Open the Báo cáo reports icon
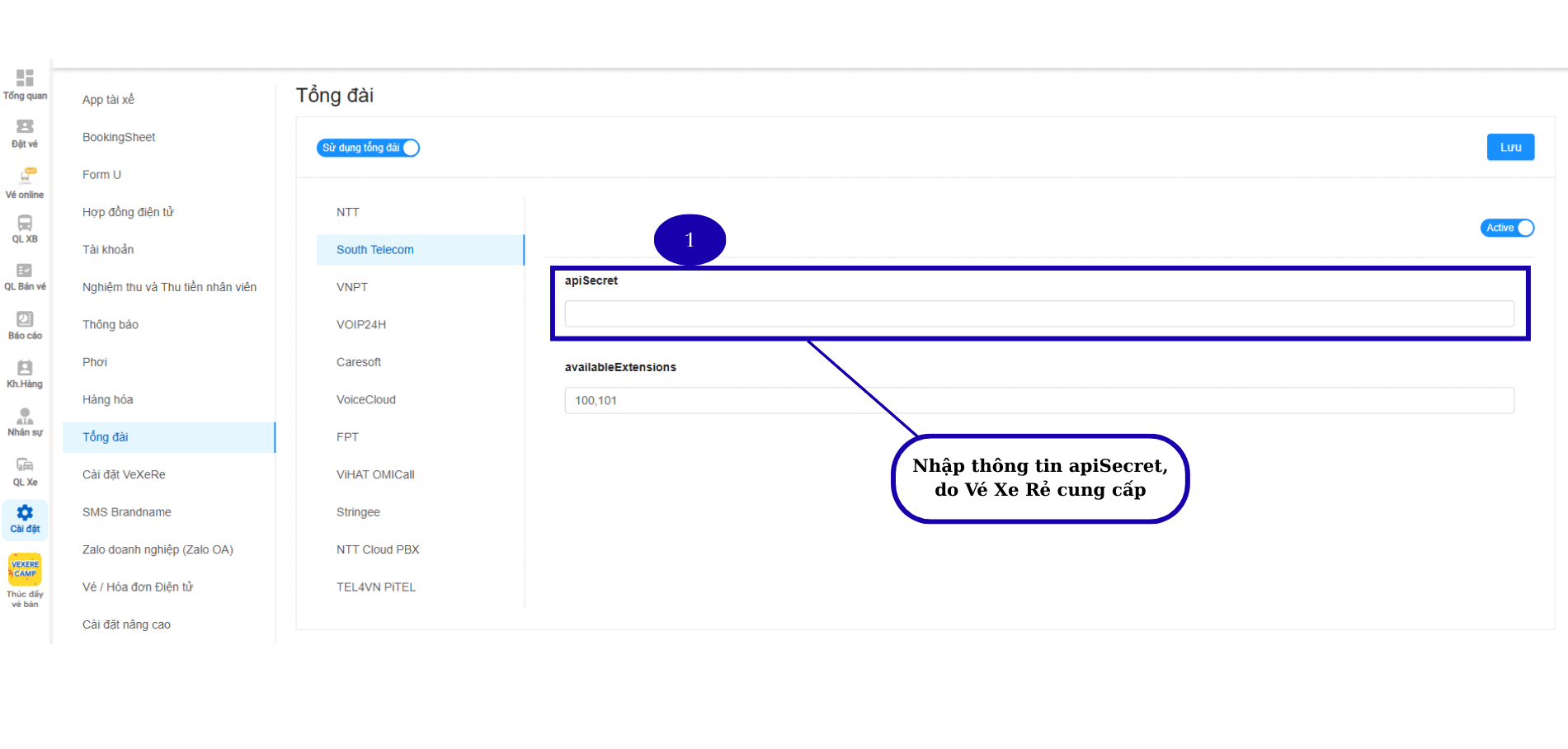 click(25, 320)
